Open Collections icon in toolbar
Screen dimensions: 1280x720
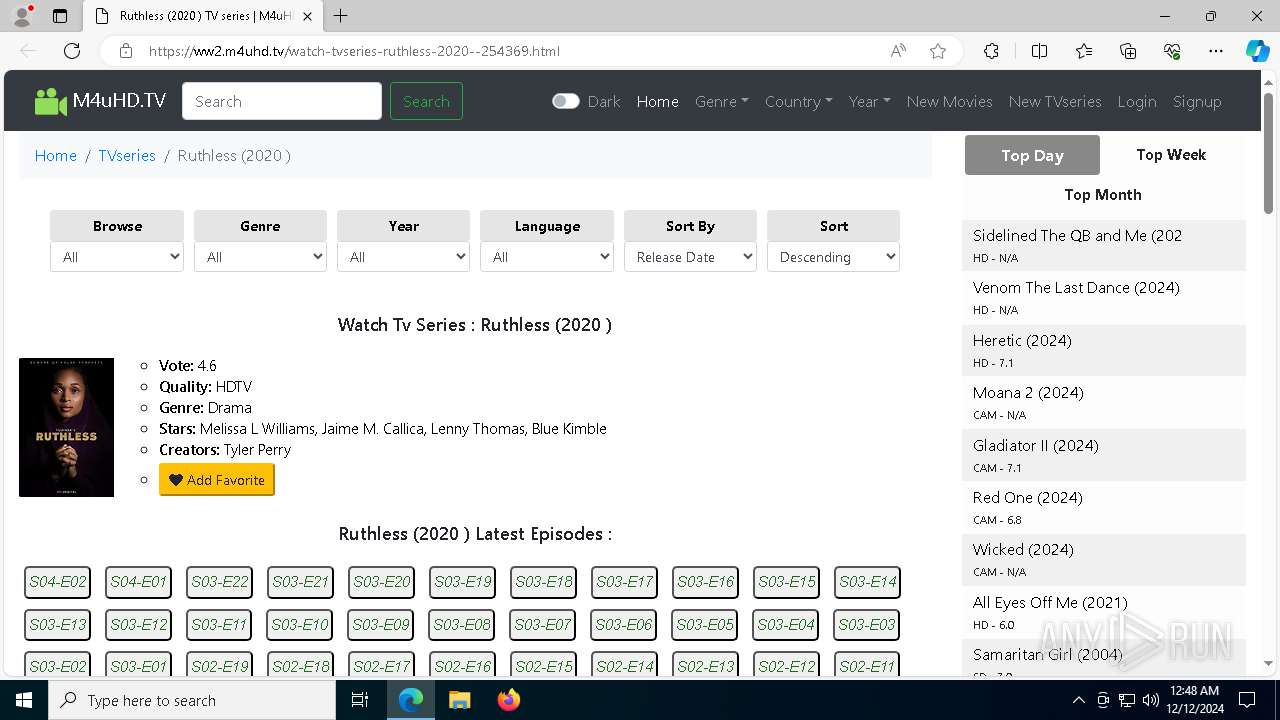pyautogui.click(x=1128, y=51)
